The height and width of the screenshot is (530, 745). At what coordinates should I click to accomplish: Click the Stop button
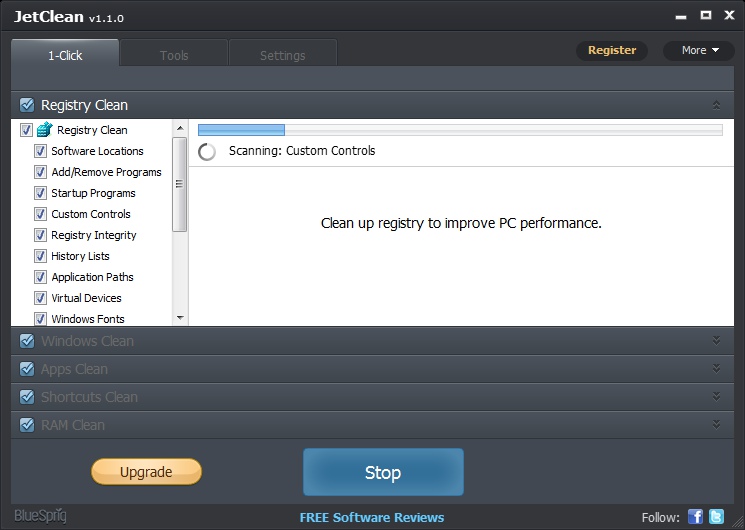pyautogui.click(x=383, y=472)
